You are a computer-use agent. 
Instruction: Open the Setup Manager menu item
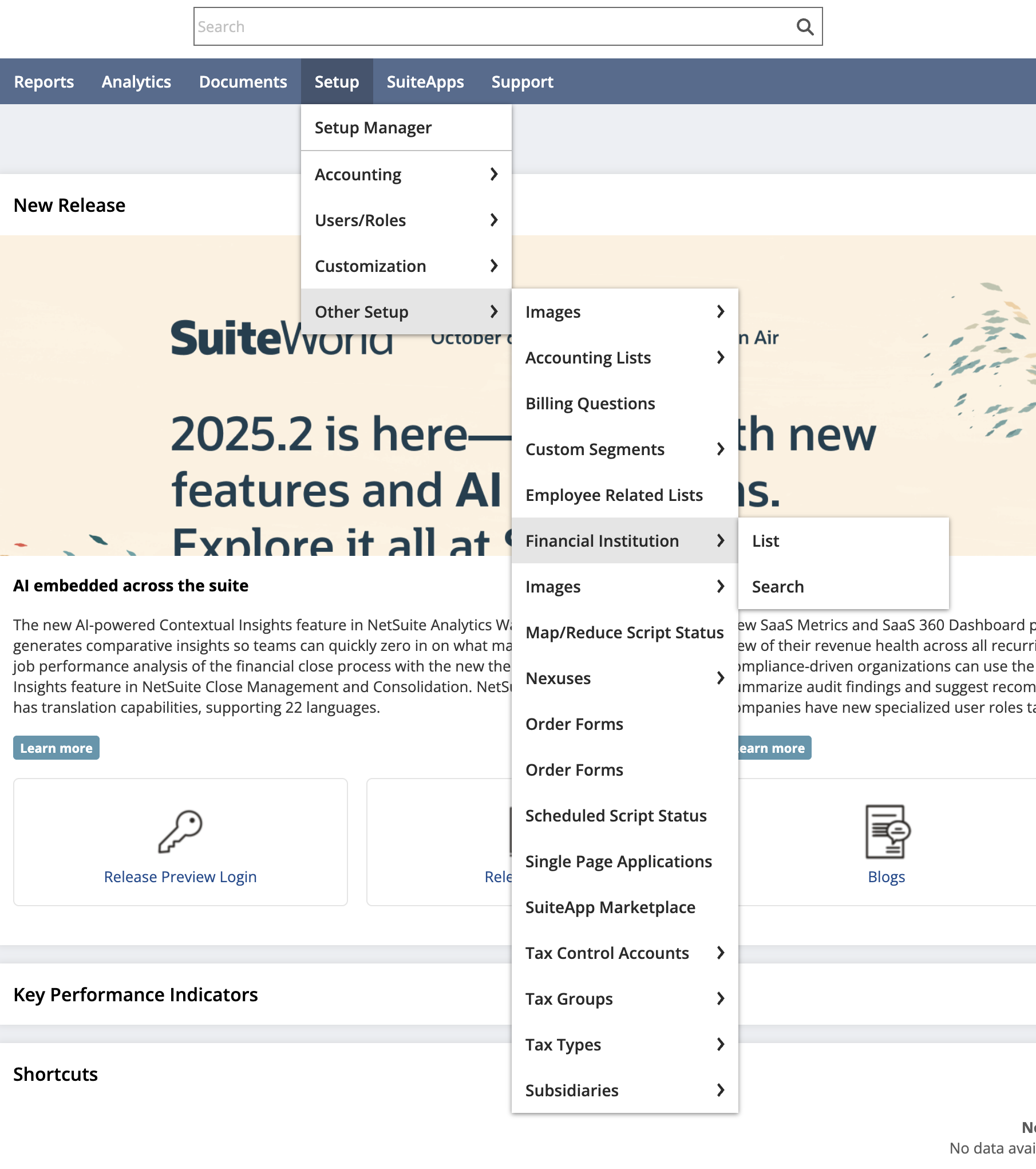pos(373,128)
